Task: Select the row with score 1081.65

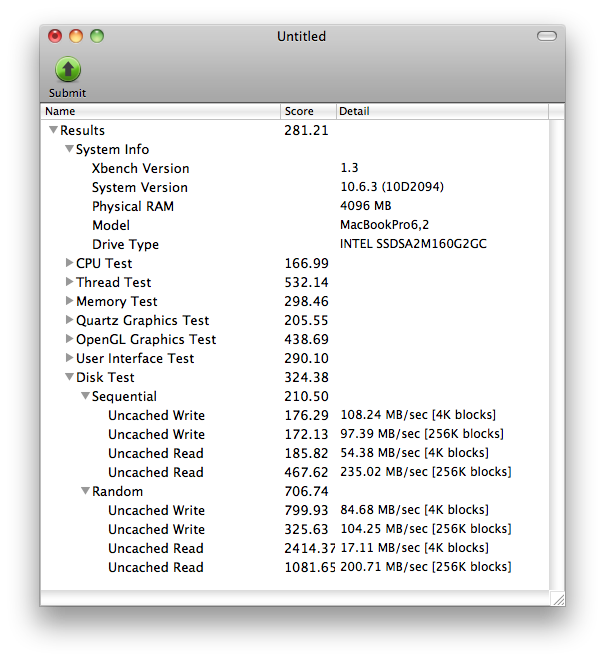Action: (x=295, y=567)
